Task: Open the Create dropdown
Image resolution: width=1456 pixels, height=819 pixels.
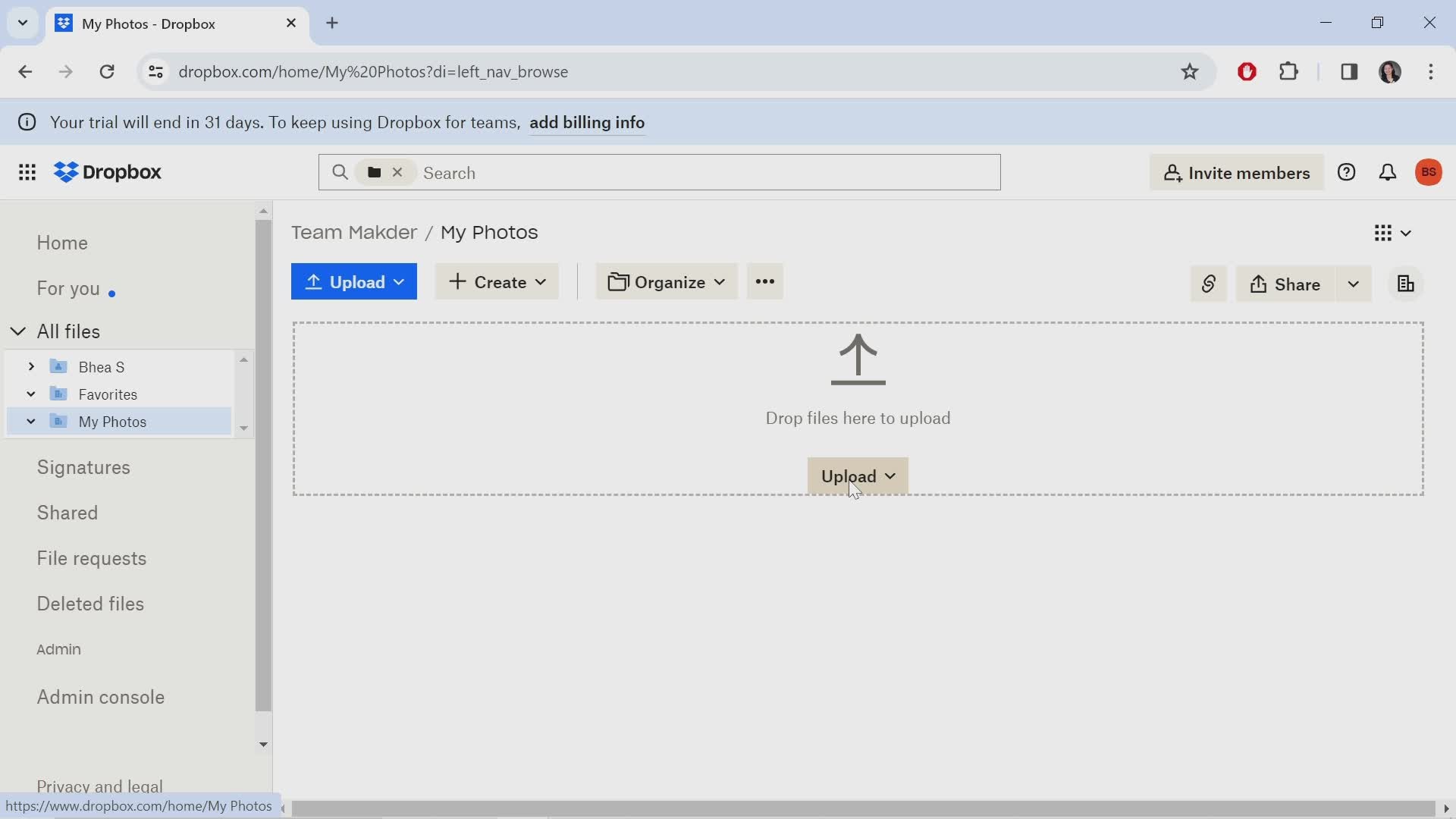Action: pyautogui.click(x=497, y=282)
